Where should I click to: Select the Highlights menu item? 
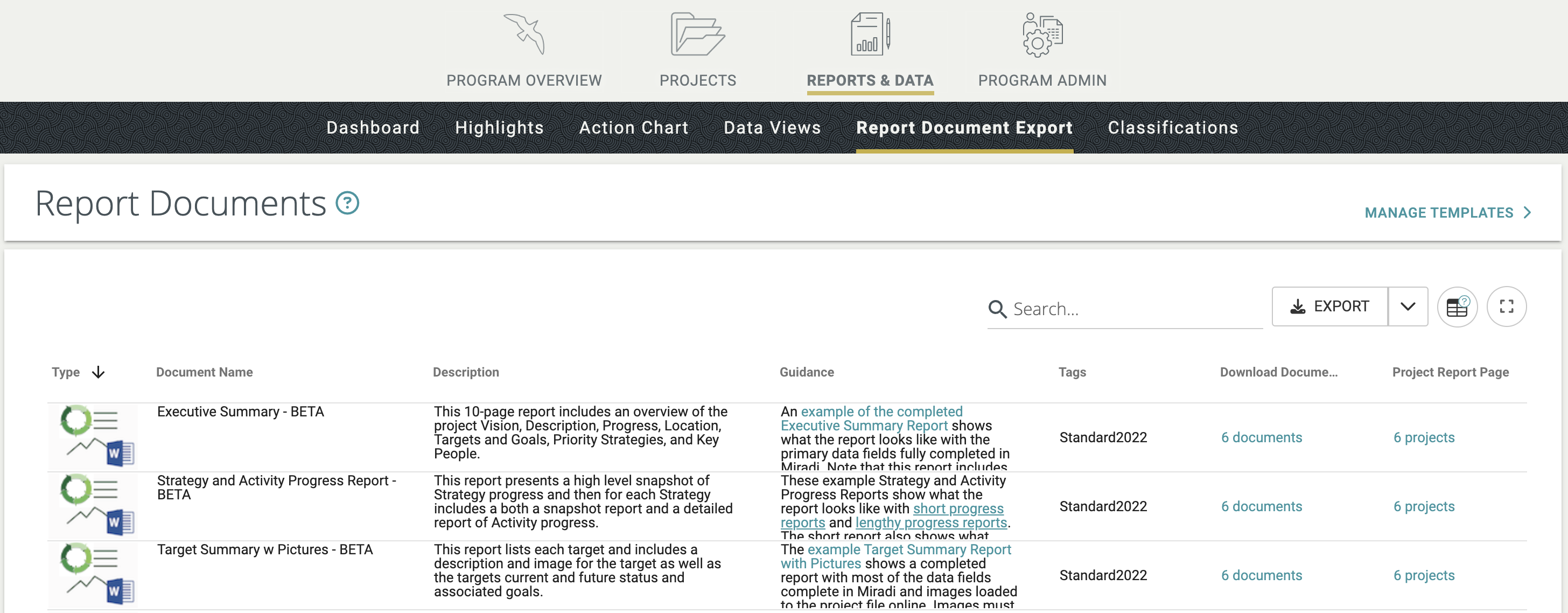click(x=499, y=127)
